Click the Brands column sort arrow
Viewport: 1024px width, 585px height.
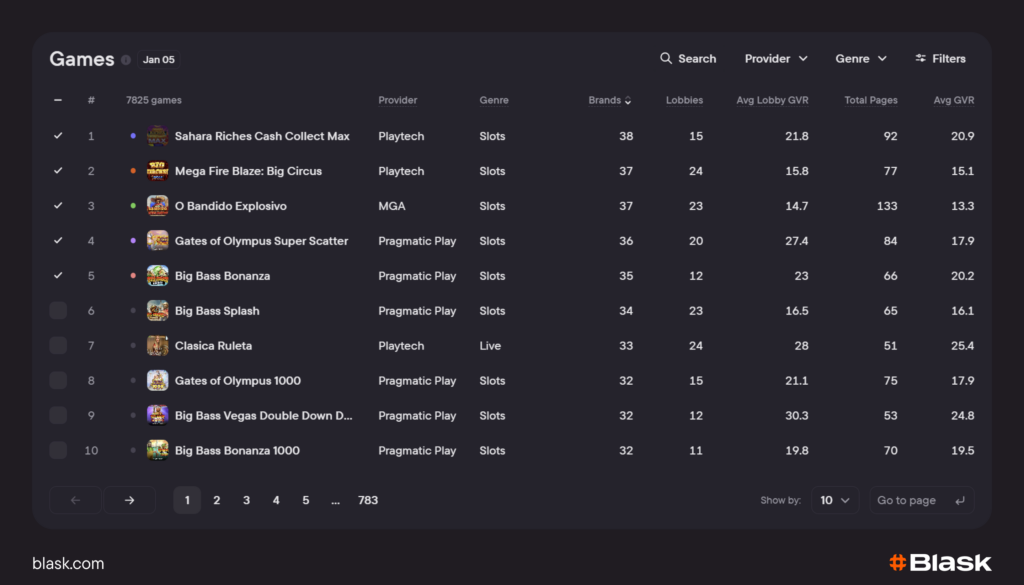tap(628, 101)
